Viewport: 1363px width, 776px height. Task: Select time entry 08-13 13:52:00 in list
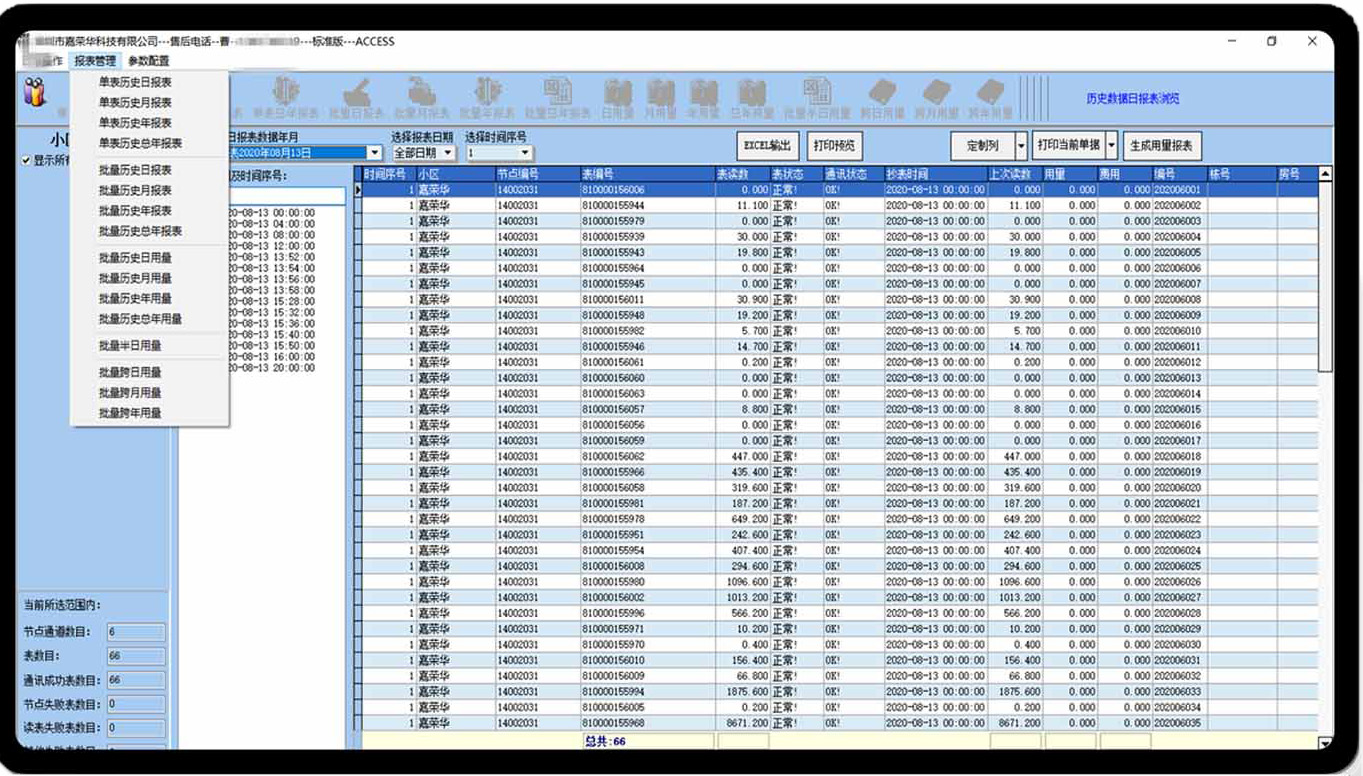point(271,257)
